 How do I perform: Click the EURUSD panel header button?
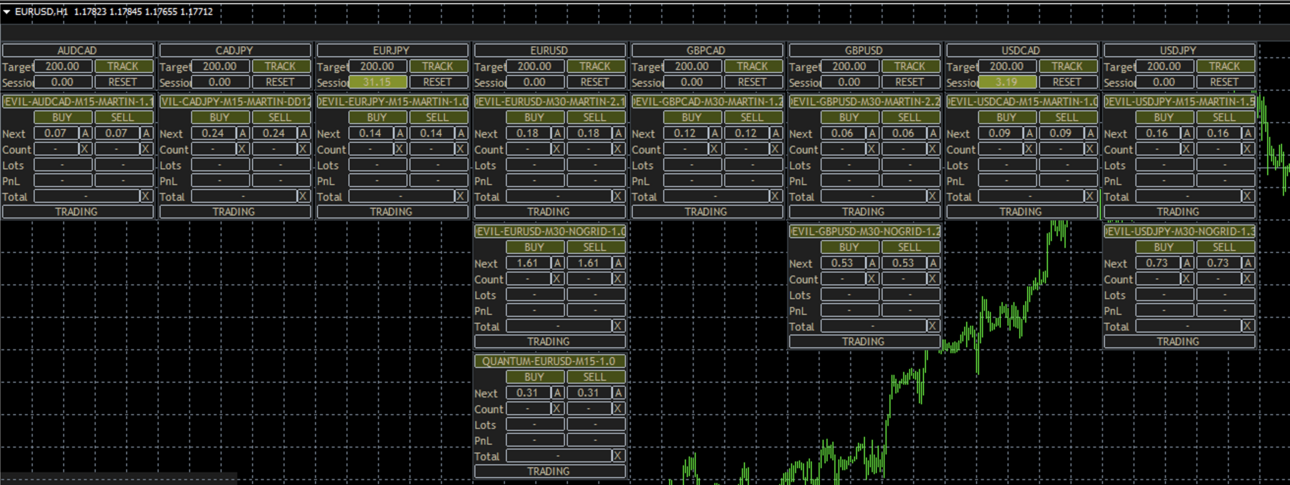pyautogui.click(x=548, y=50)
